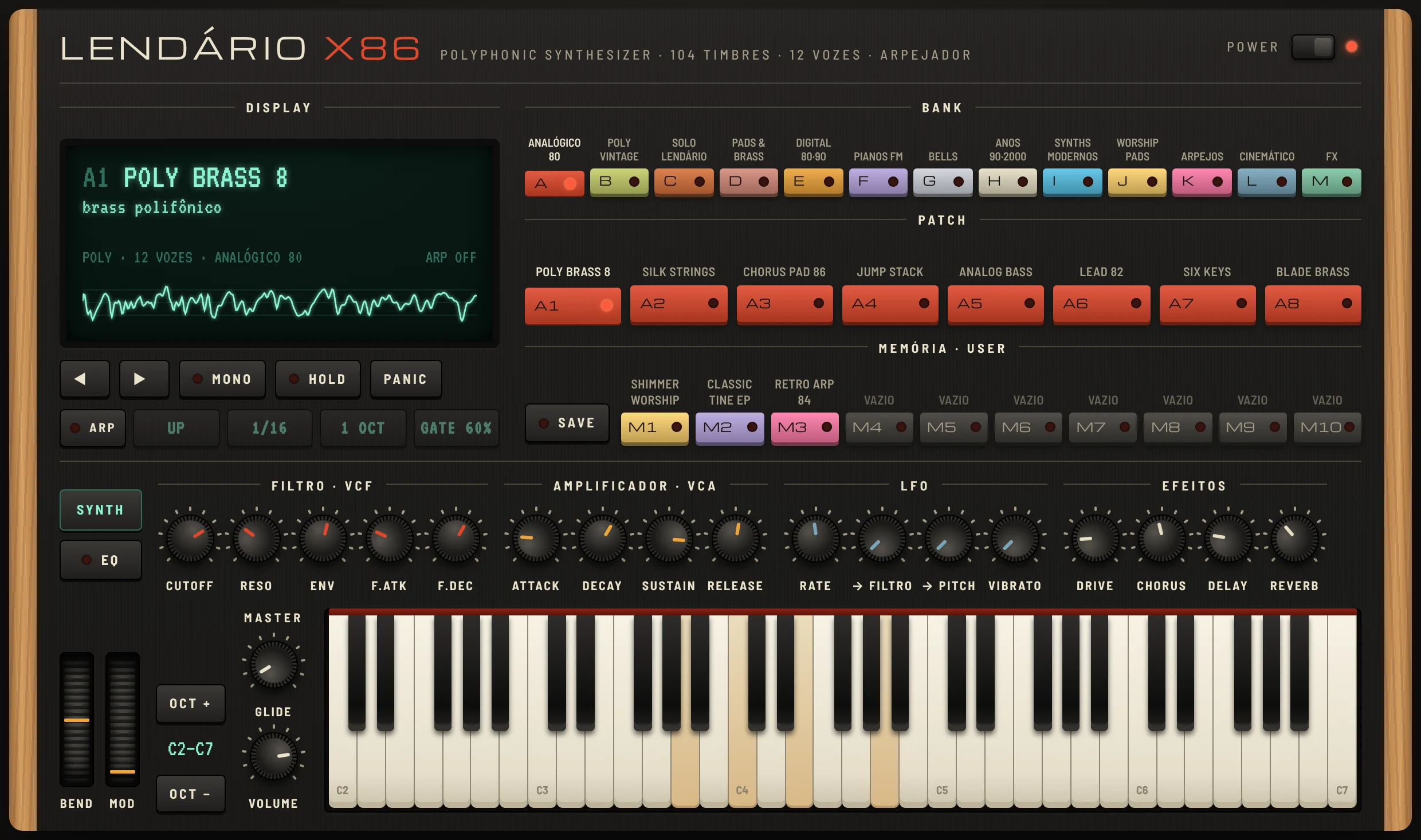1421x840 pixels.
Task: Click the REVERB effect knob
Action: pyautogui.click(x=1294, y=538)
